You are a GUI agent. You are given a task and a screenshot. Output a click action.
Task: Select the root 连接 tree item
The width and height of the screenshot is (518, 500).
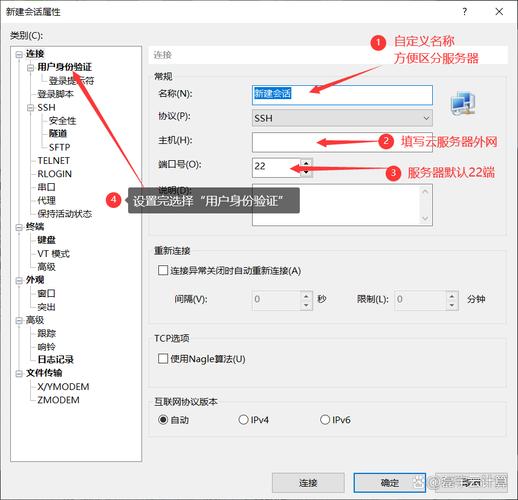click(35, 54)
